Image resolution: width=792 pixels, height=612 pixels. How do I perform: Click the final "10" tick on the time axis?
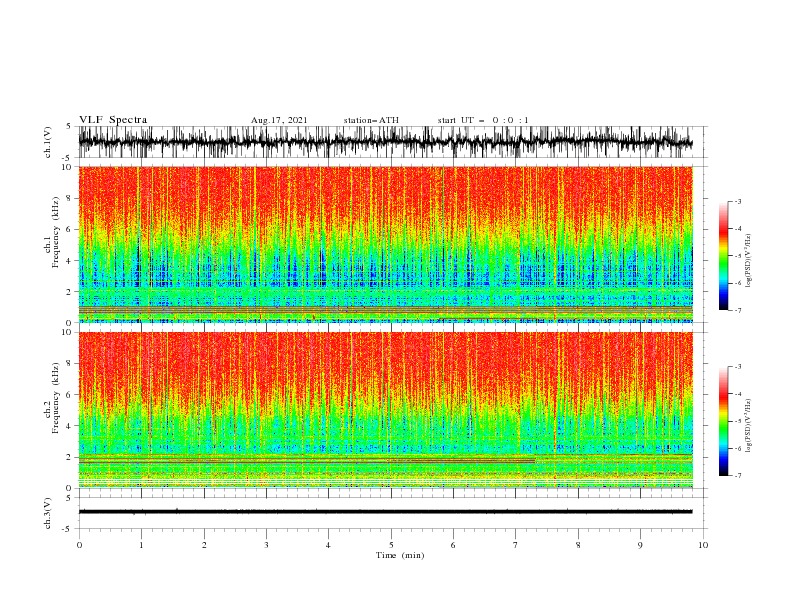pyautogui.click(x=703, y=545)
